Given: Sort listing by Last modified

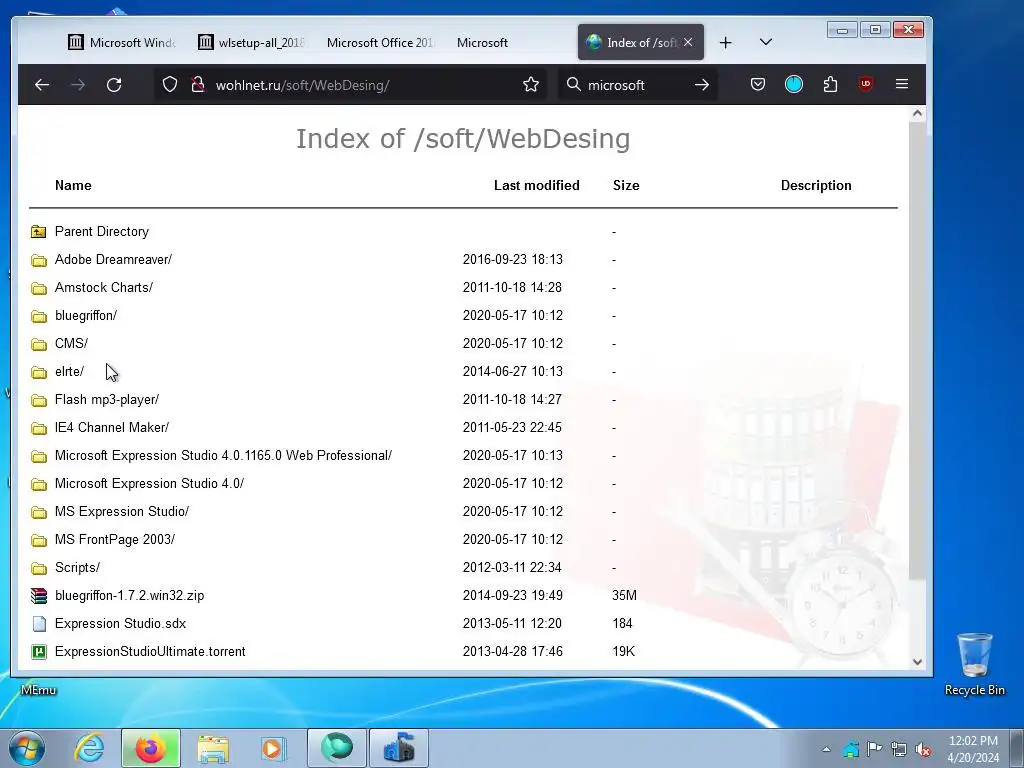Looking at the screenshot, I should 537,185.
